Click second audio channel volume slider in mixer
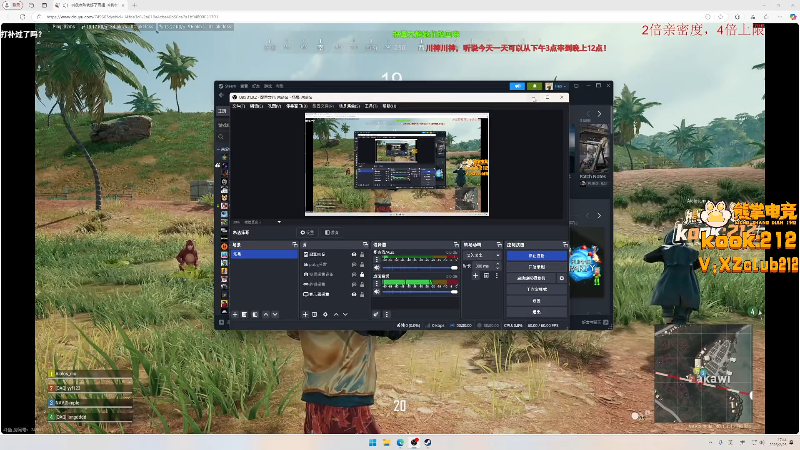The height and width of the screenshot is (450, 800). (x=420, y=291)
